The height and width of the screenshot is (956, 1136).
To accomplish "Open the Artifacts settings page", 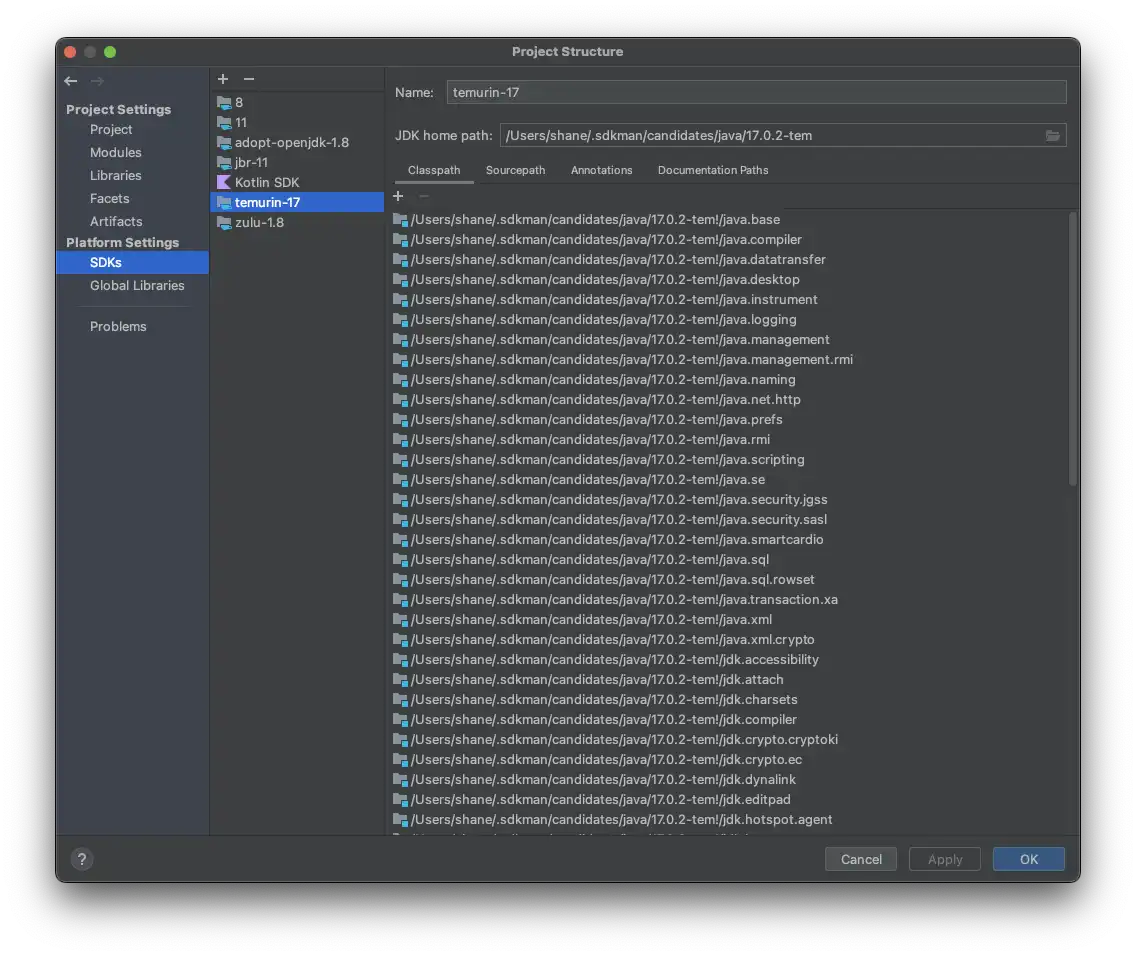I will [x=133, y=222].
